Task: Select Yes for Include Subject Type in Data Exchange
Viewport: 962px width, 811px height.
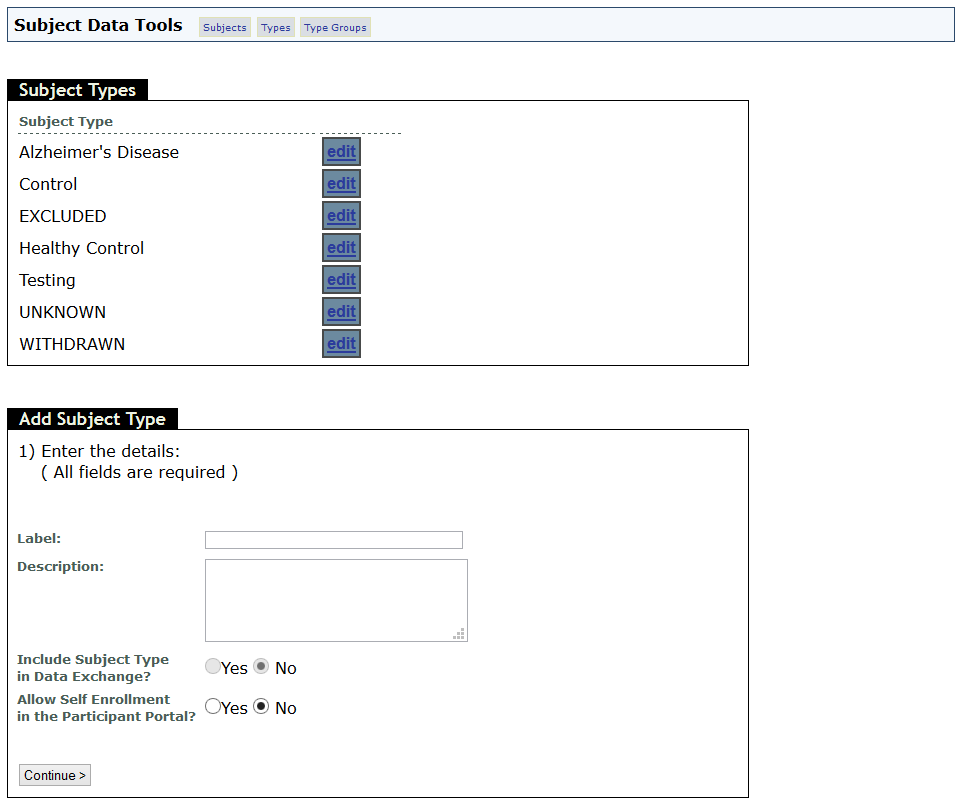Action: [212, 666]
